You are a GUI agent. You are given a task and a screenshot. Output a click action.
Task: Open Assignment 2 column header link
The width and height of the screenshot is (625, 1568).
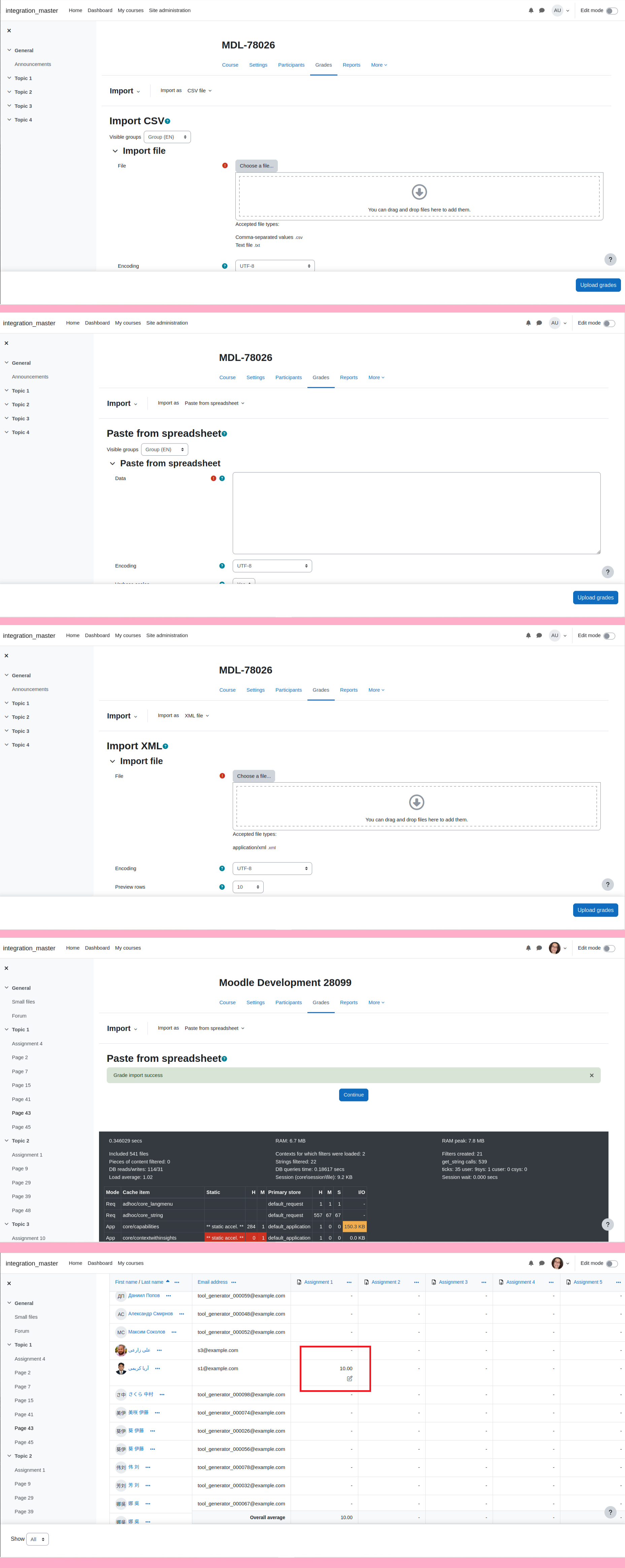pos(386,1282)
